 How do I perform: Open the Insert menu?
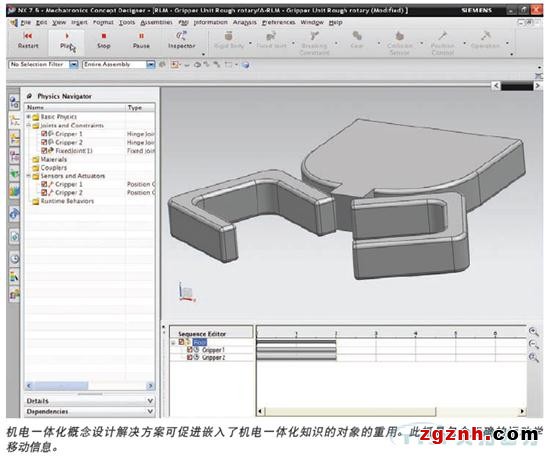pyautogui.click(x=79, y=22)
